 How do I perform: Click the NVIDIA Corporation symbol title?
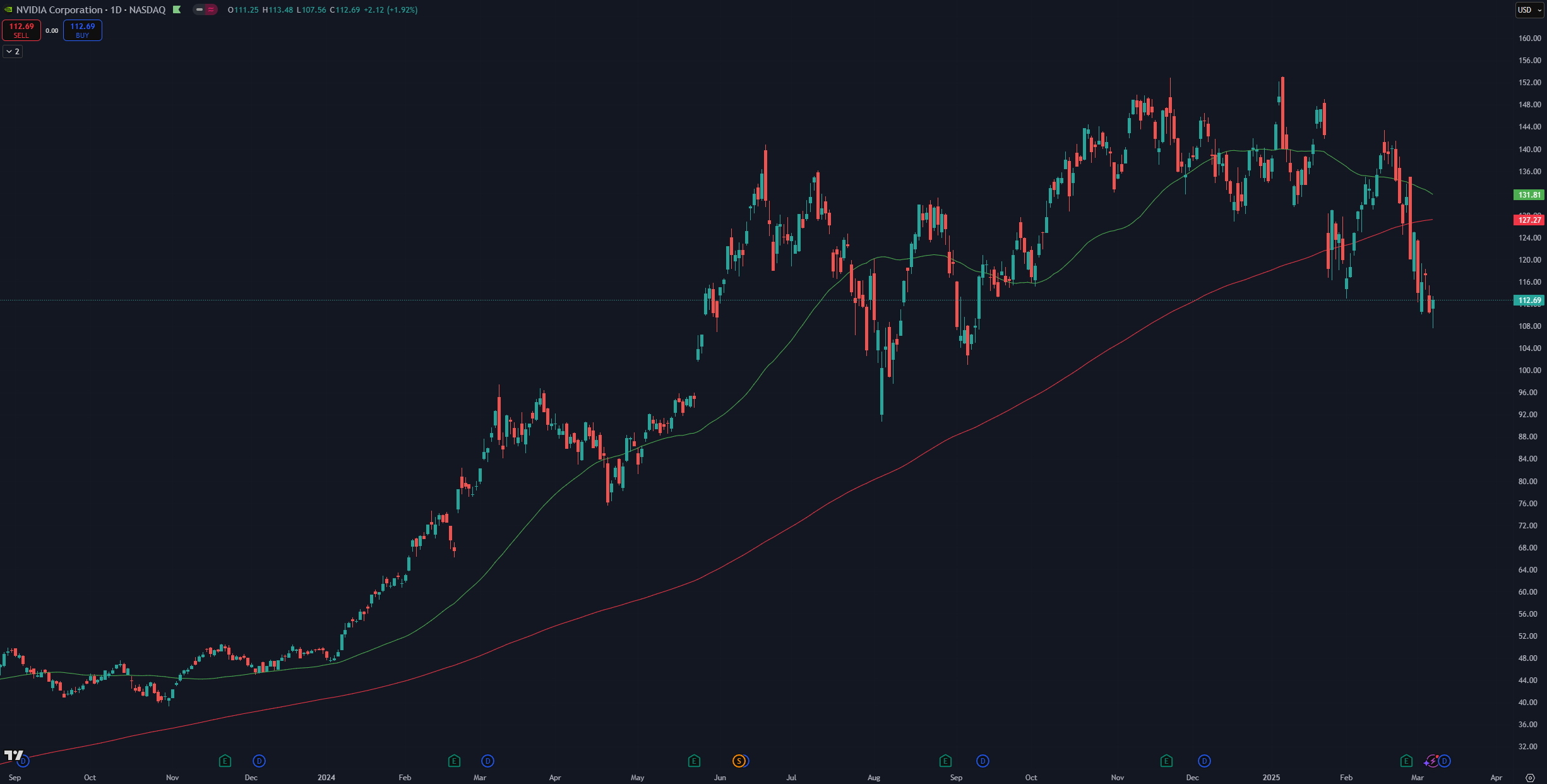point(59,9)
